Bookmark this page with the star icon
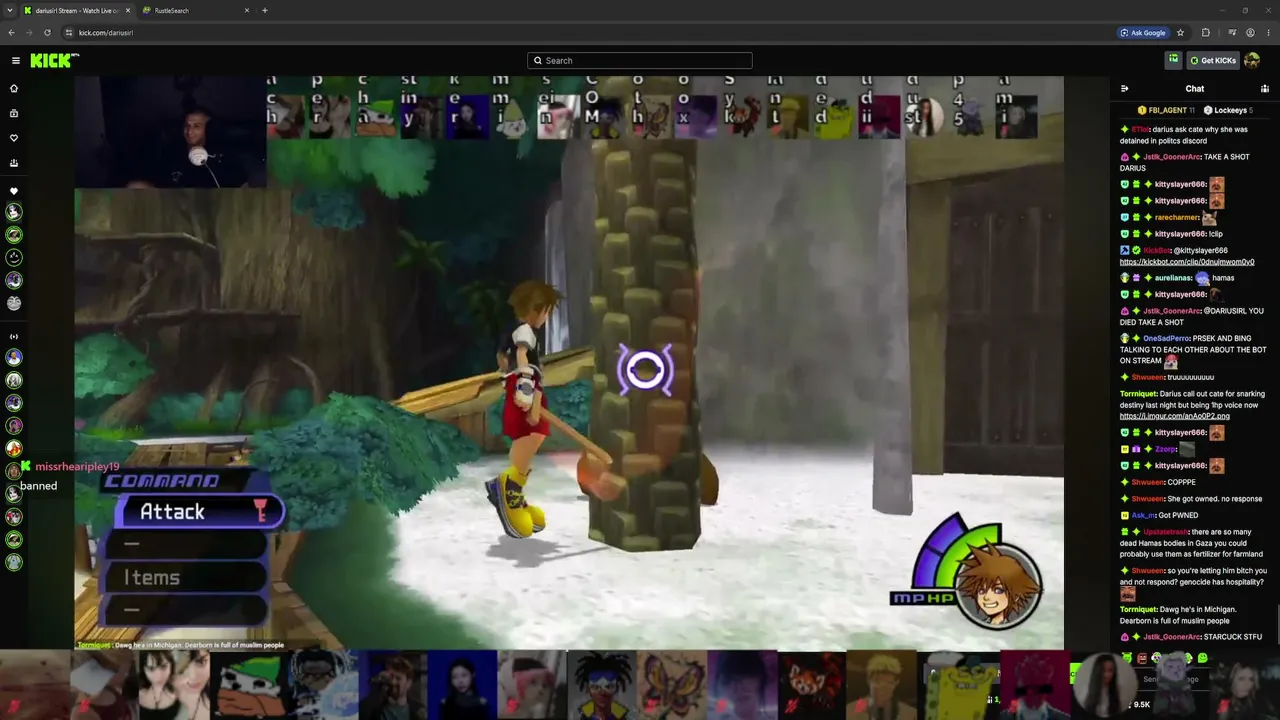The width and height of the screenshot is (1280, 720). [x=1180, y=32]
